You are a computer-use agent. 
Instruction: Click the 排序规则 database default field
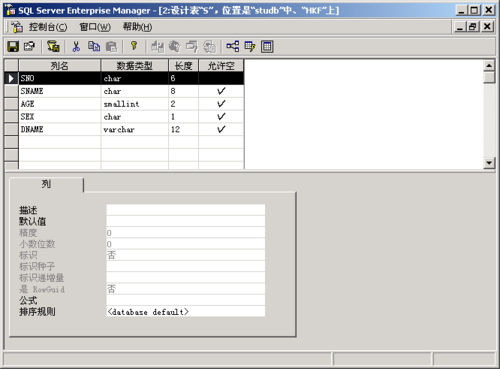186,311
